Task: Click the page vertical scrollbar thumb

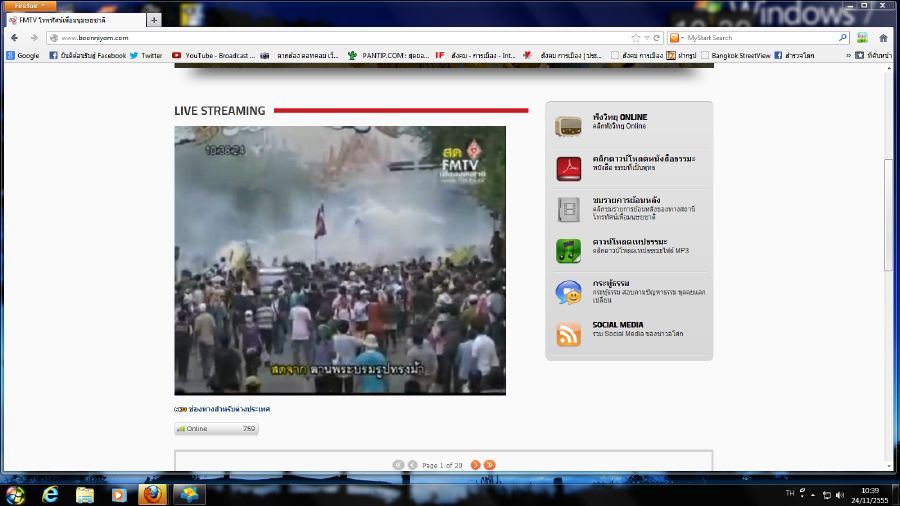Action: [x=889, y=215]
